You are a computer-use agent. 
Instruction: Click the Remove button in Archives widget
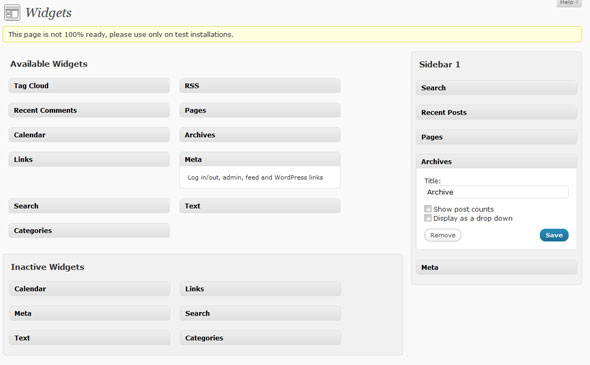(x=442, y=235)
